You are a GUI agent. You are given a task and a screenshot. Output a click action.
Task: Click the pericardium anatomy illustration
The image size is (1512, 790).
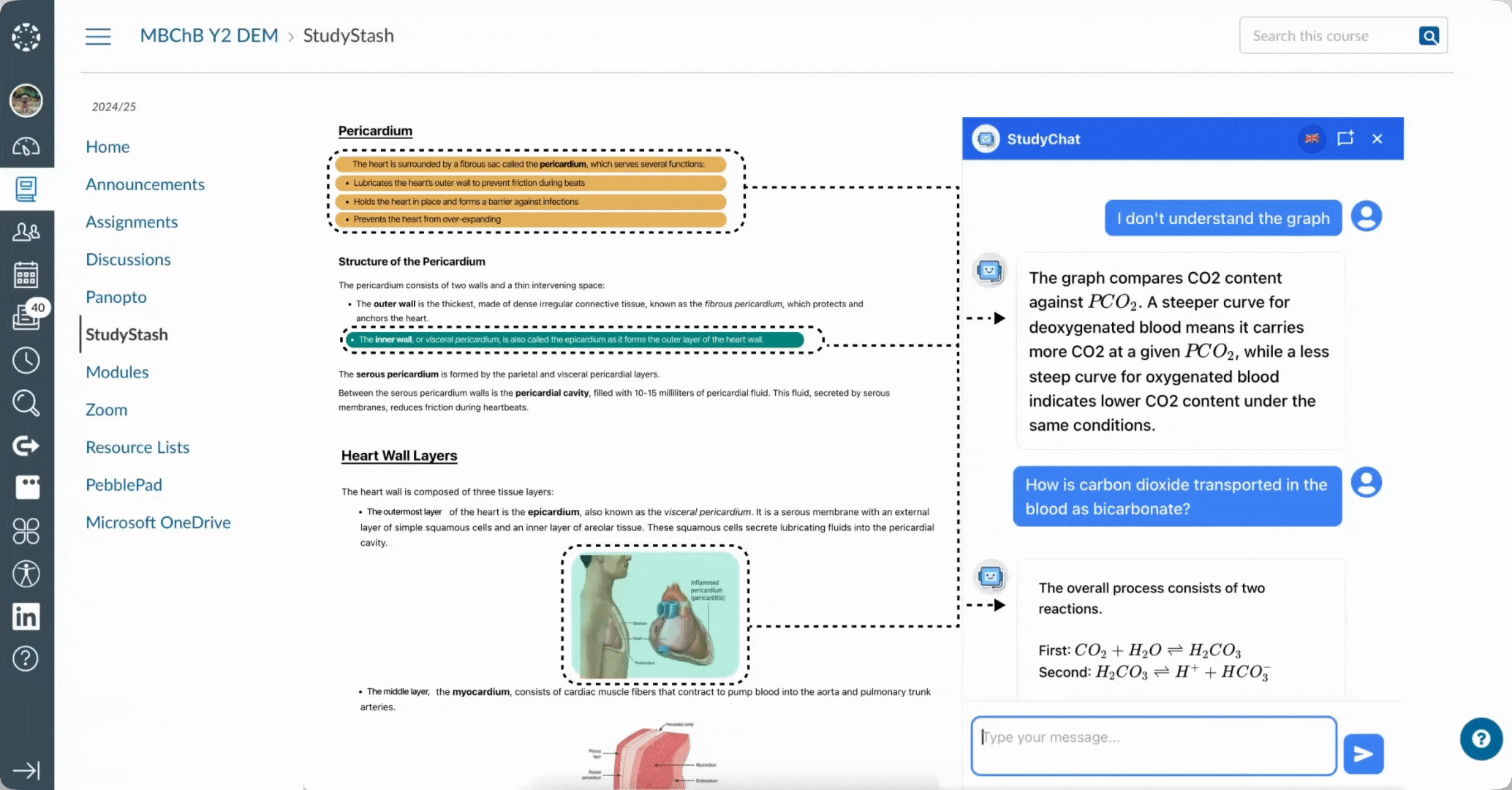(654, 617)
